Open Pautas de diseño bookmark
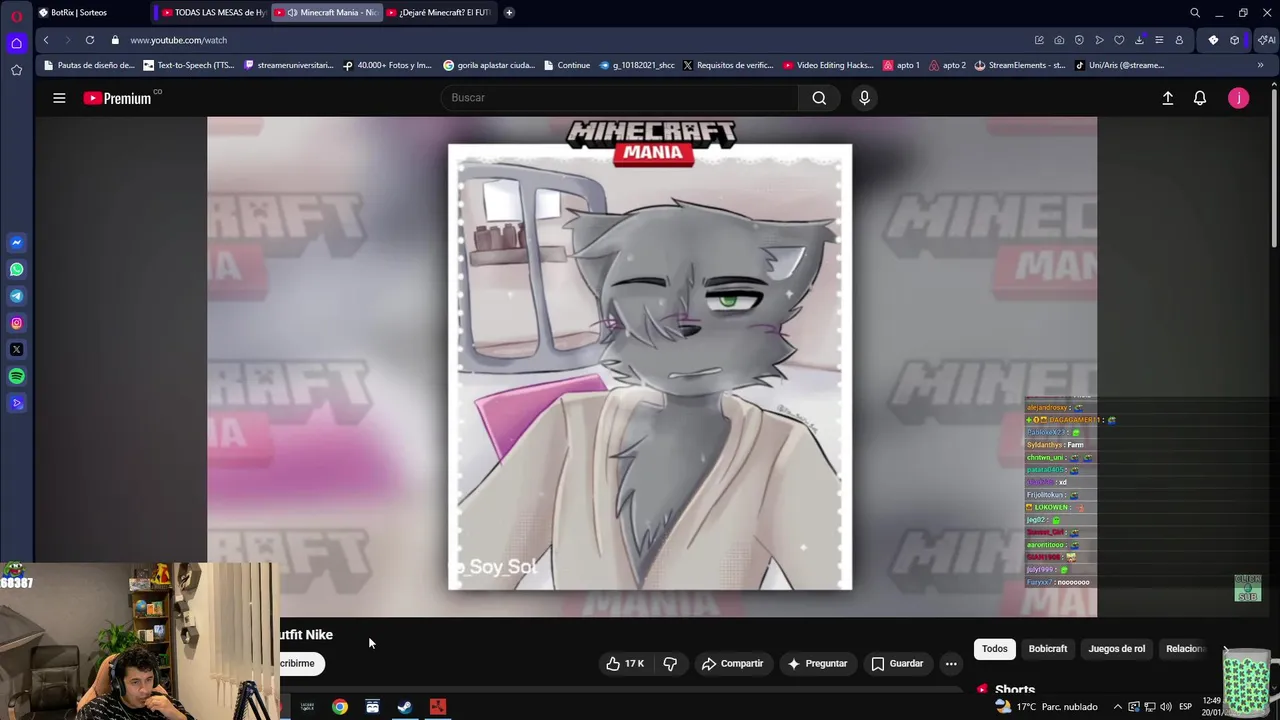The height and width of the screenshot is (720, 1280). (x=89, y=65)
